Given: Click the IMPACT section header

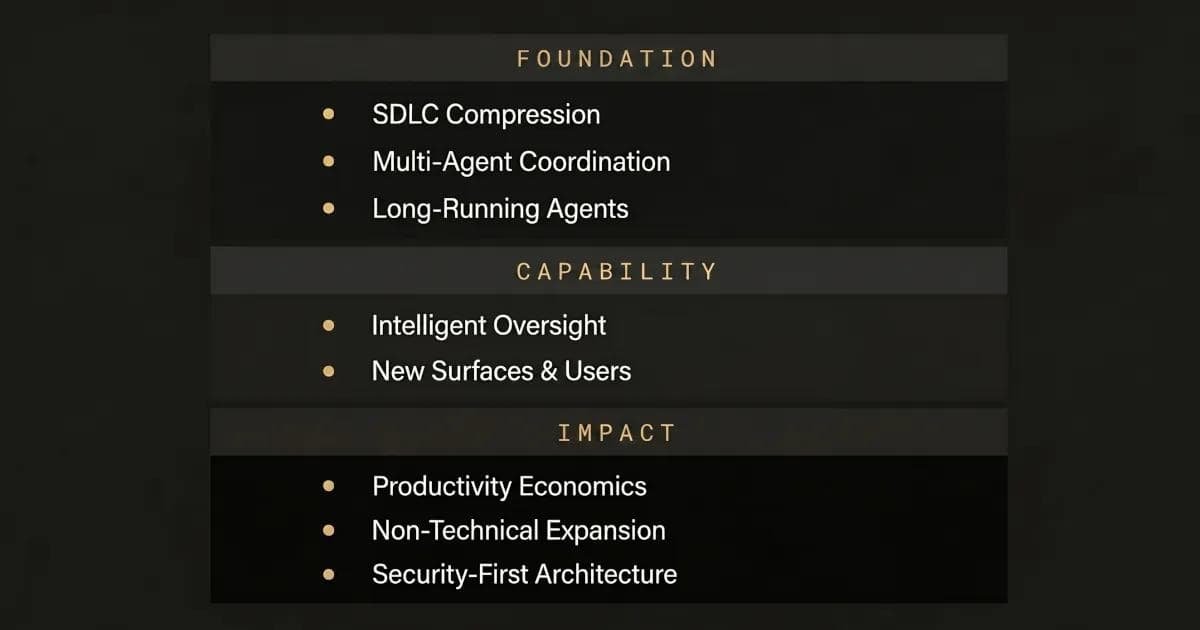Looking at the screenshot, I should click(616, 433).
